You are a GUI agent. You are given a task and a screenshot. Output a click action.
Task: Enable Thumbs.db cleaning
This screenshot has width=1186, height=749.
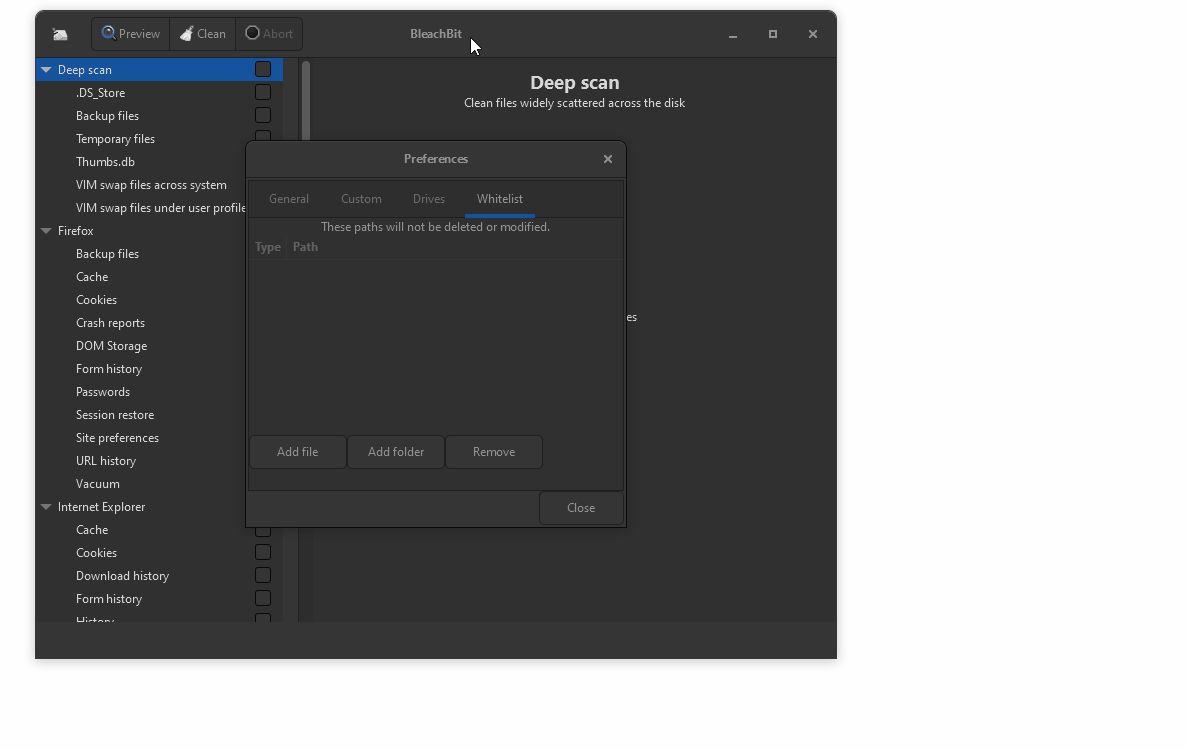pos(262,160)
